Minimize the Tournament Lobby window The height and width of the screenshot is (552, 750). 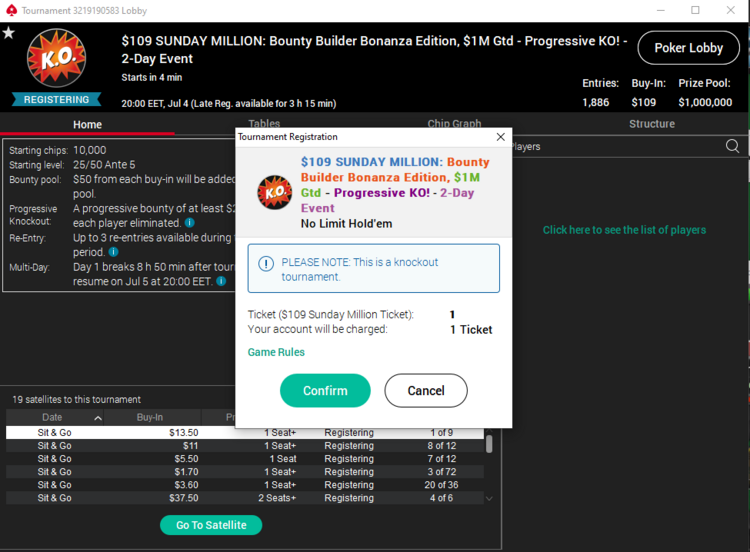pyautogui.click(x=661, y=11)
